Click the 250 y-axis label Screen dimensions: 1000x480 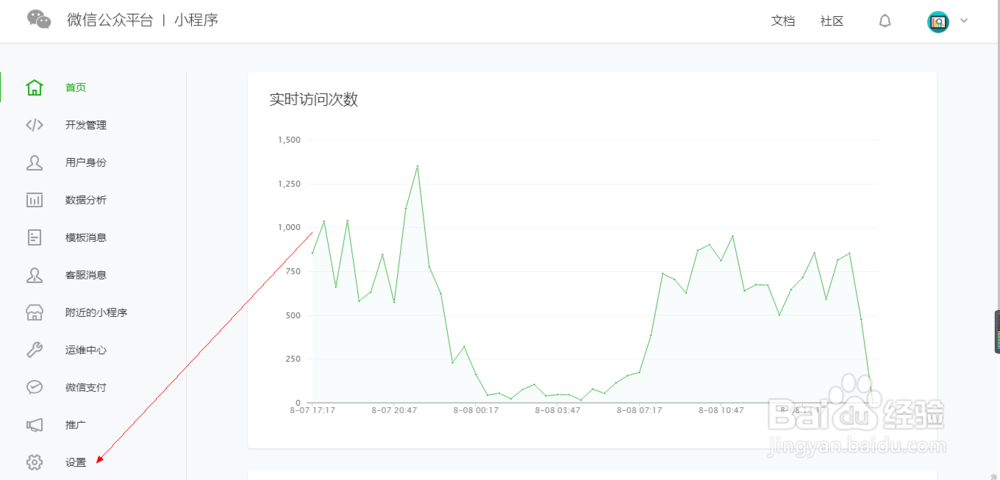click(x=293, y=359)
